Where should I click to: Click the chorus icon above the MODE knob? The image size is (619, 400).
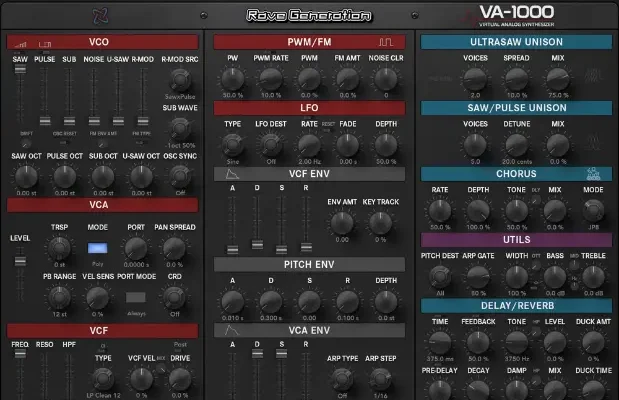(593, 173)
